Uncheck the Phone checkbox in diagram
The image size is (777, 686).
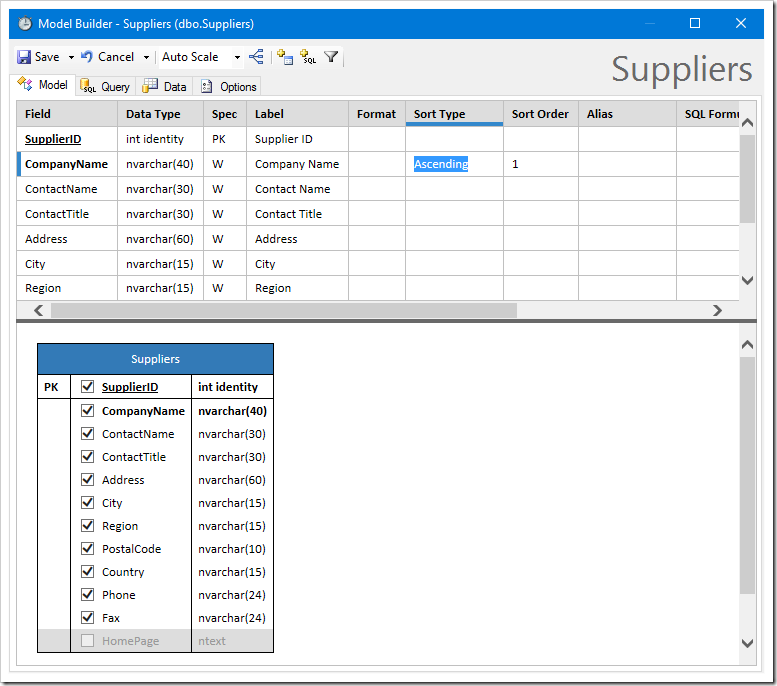coord(88,594)
